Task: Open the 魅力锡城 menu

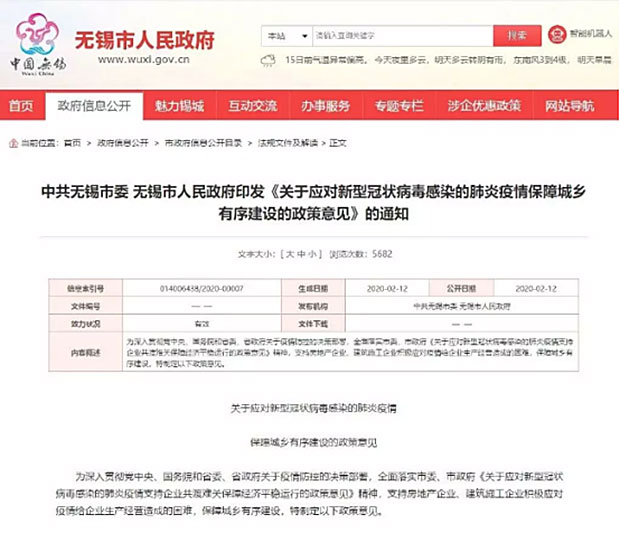Action: coord(180,106)
